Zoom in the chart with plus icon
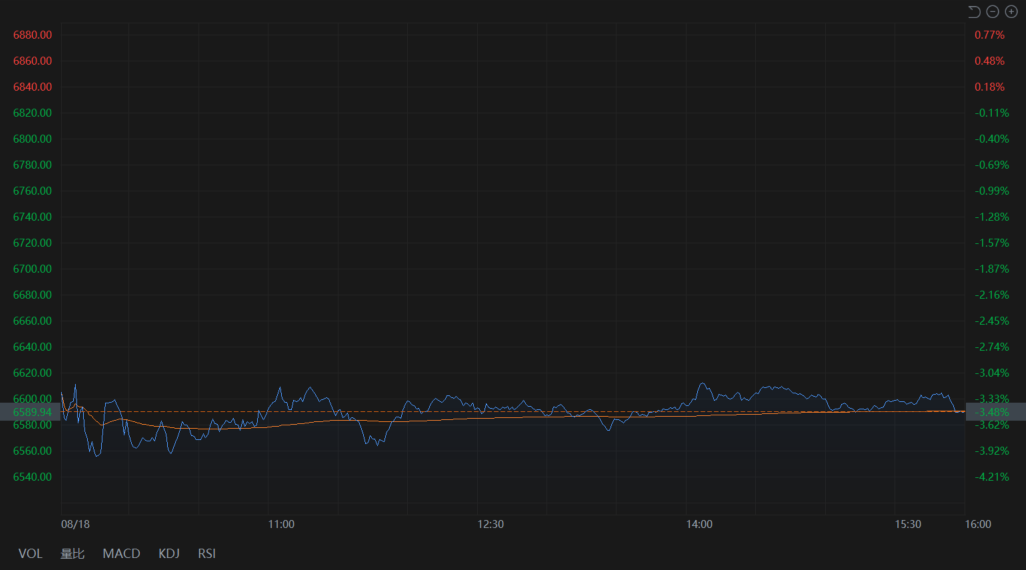The width and height of the screenshot is (1026, 570). [x=1011, y=11]
